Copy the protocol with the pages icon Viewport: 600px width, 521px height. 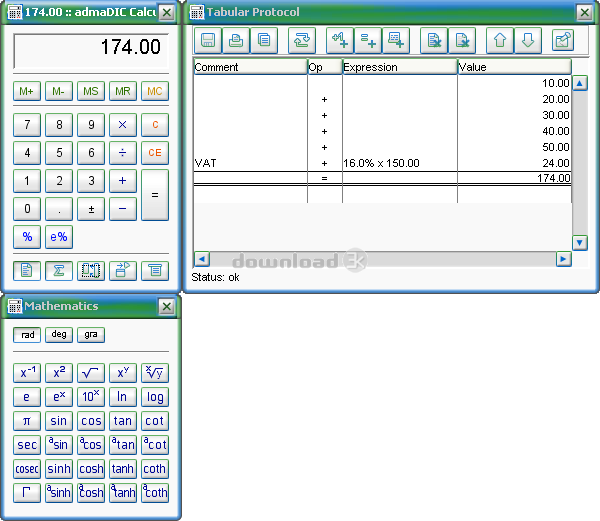pos(264,40)
